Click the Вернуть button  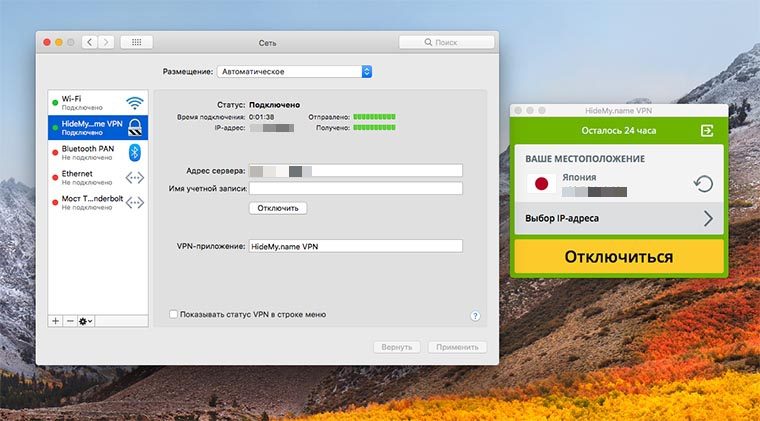click(396, 347)
